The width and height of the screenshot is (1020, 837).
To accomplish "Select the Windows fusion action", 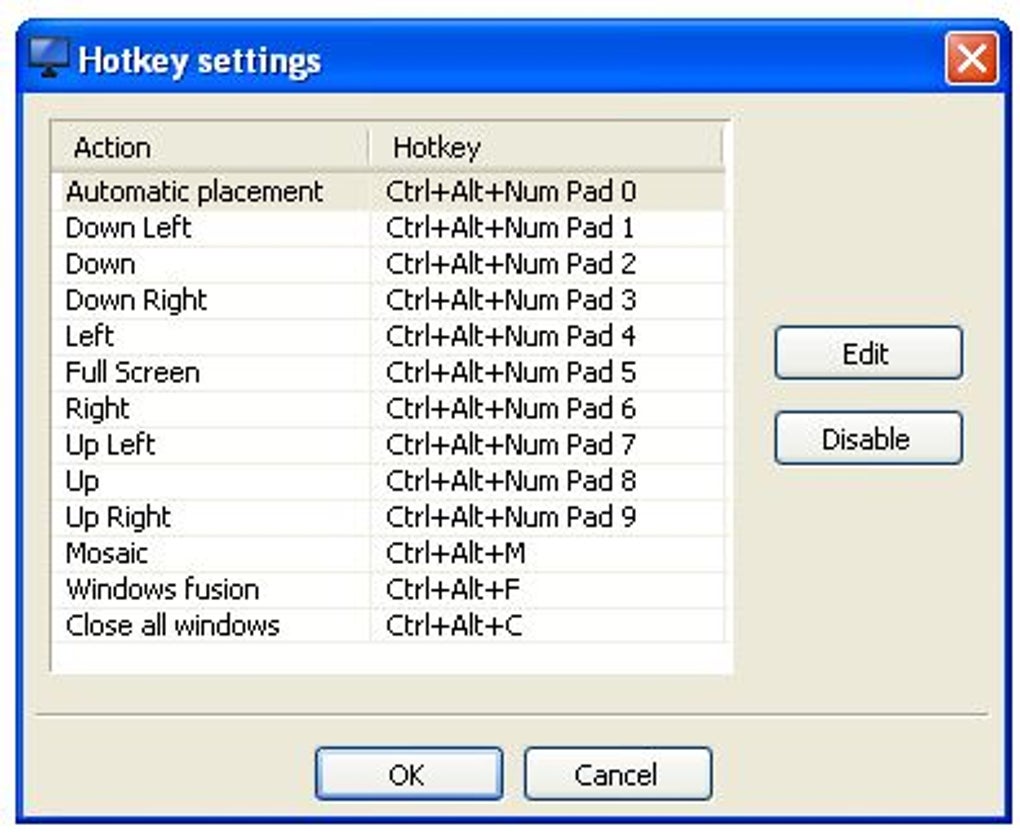I will 163,590.
